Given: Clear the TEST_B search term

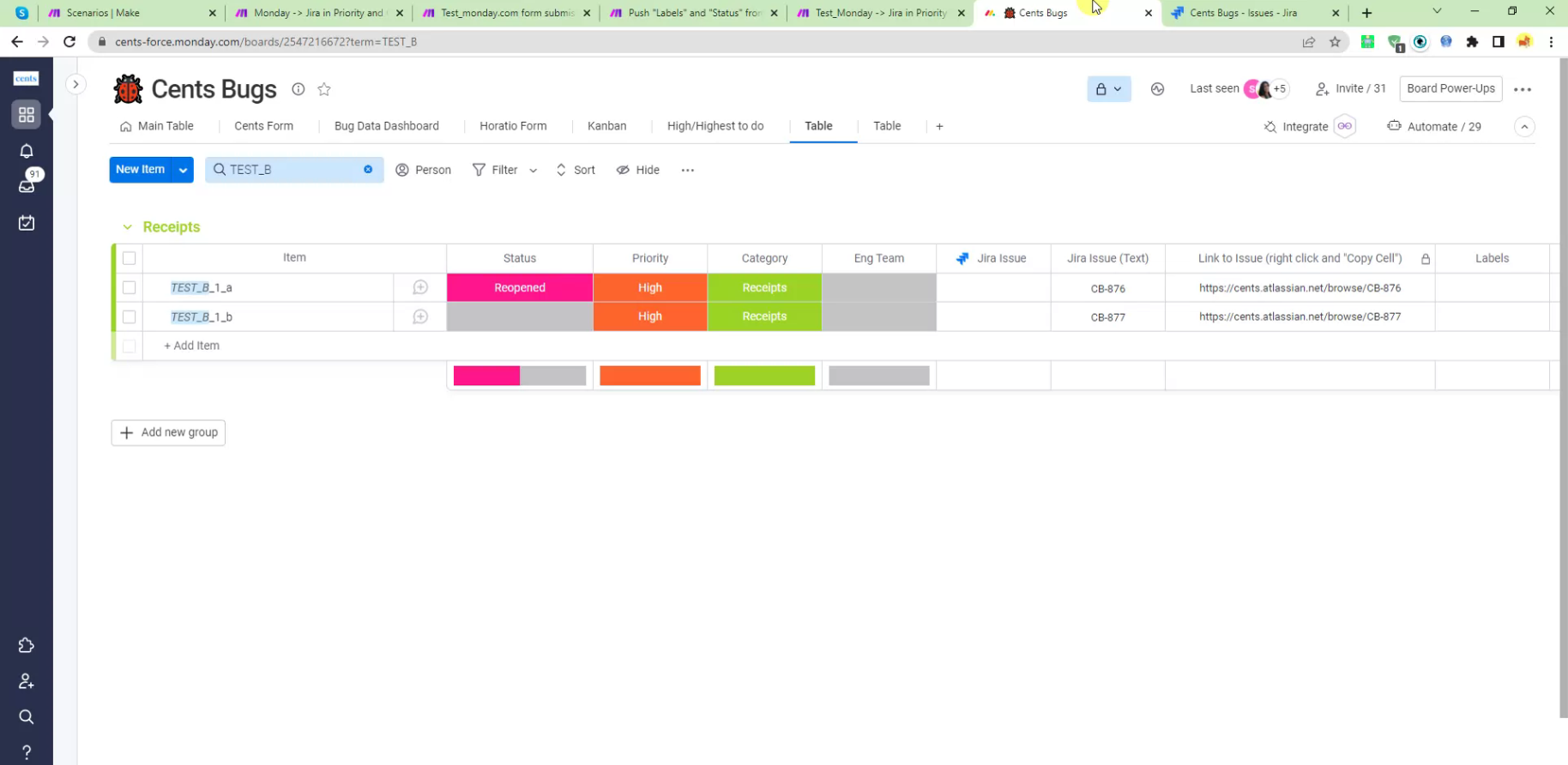Looking at the screenshot, I should [368, 170].
